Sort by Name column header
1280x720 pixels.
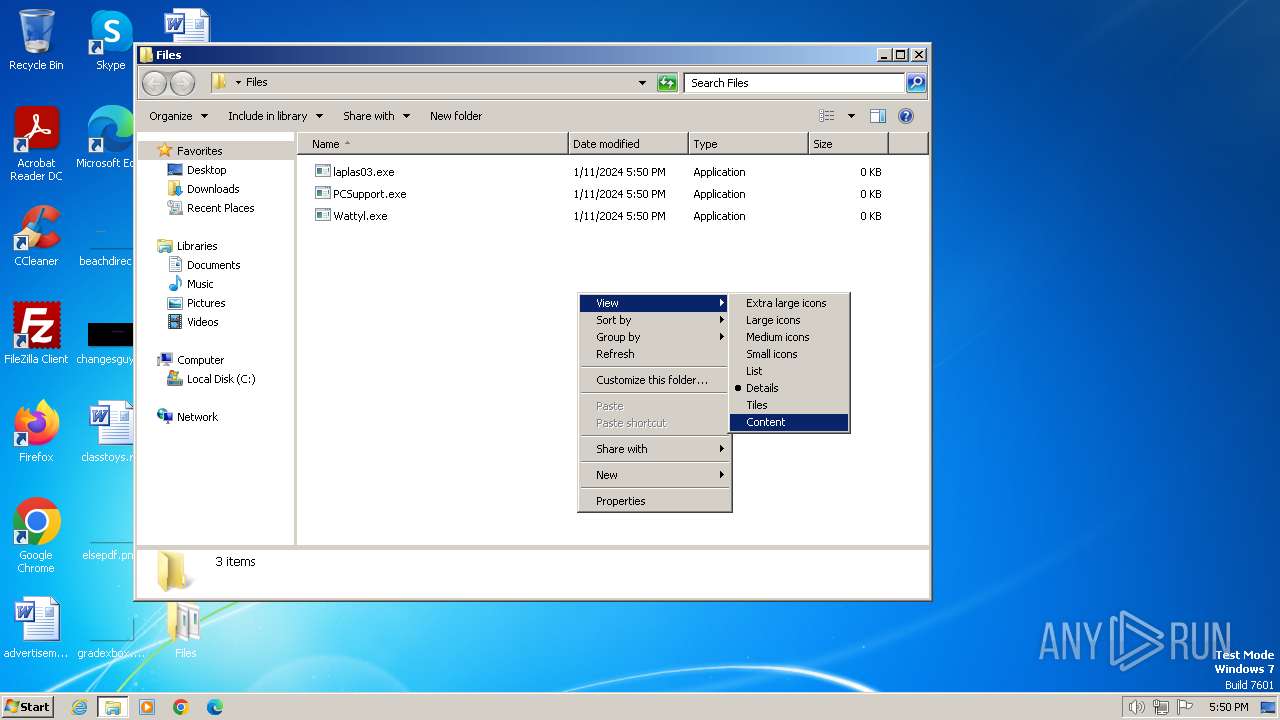point(433,144)
